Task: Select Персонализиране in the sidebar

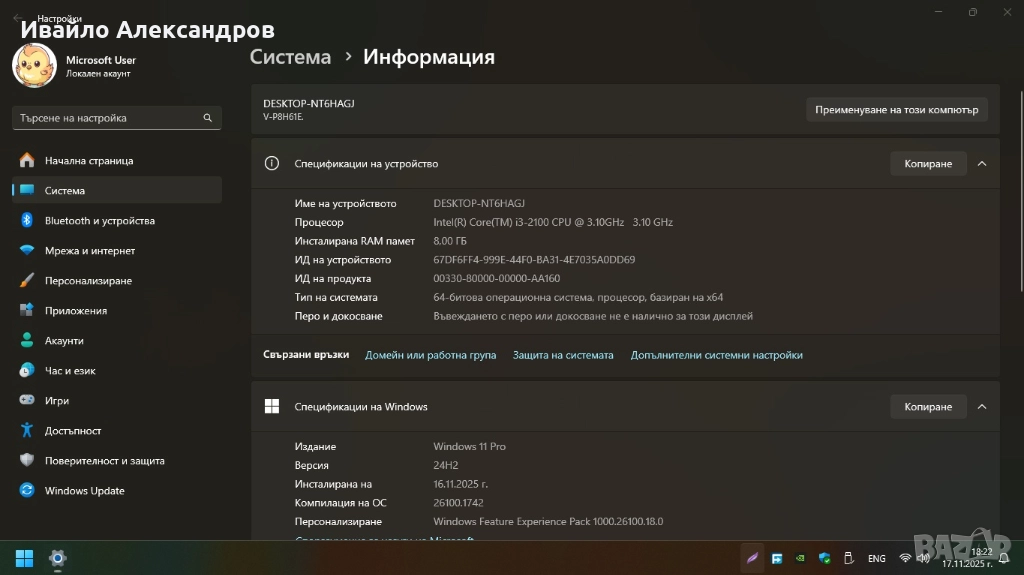Action: 88,281
